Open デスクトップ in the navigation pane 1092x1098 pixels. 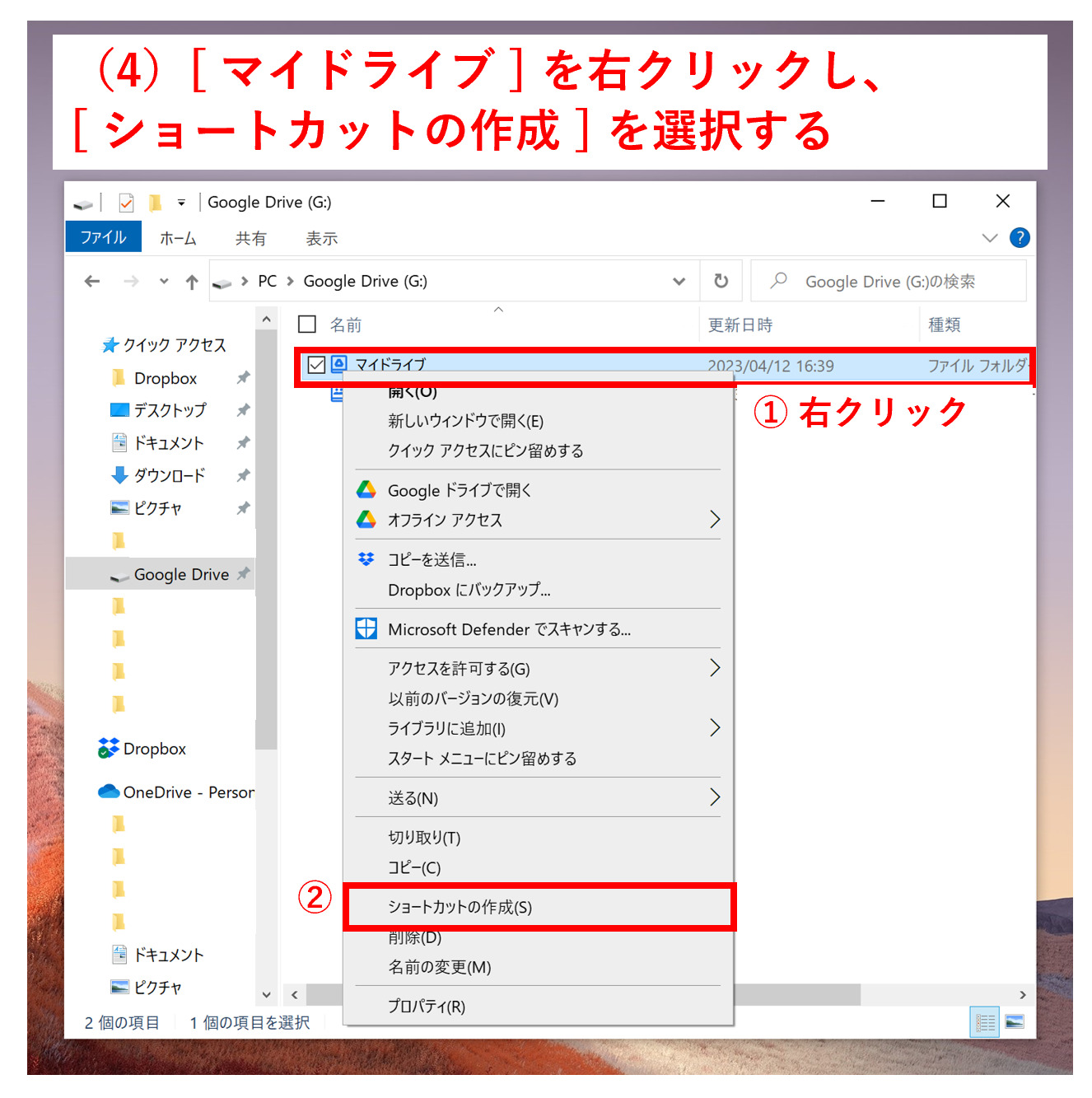(158, 410)
